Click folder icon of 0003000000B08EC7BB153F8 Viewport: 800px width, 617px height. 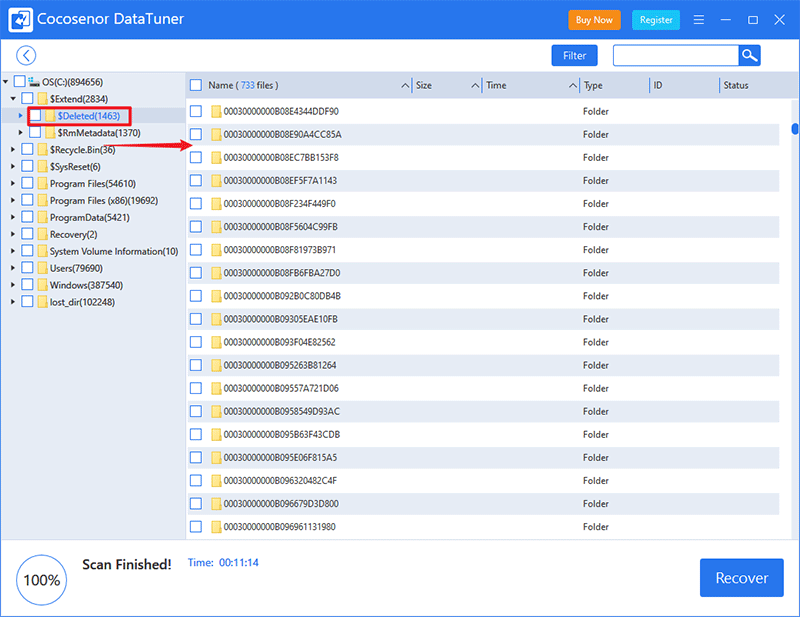[216, 158]
